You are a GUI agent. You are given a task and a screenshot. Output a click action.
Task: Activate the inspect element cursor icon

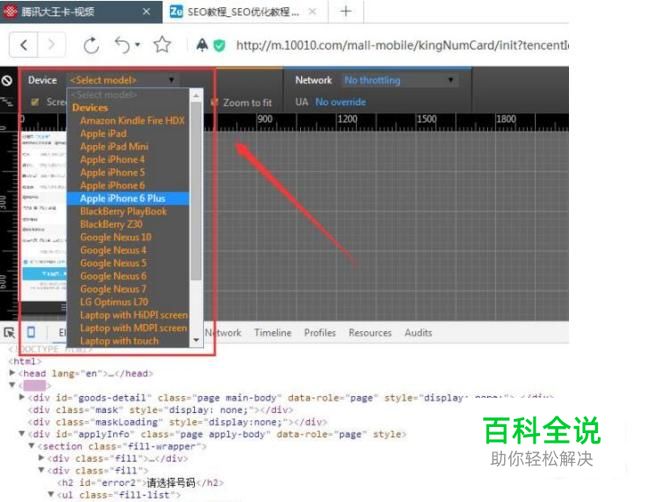pyautogui.click(x=9, y=332)
